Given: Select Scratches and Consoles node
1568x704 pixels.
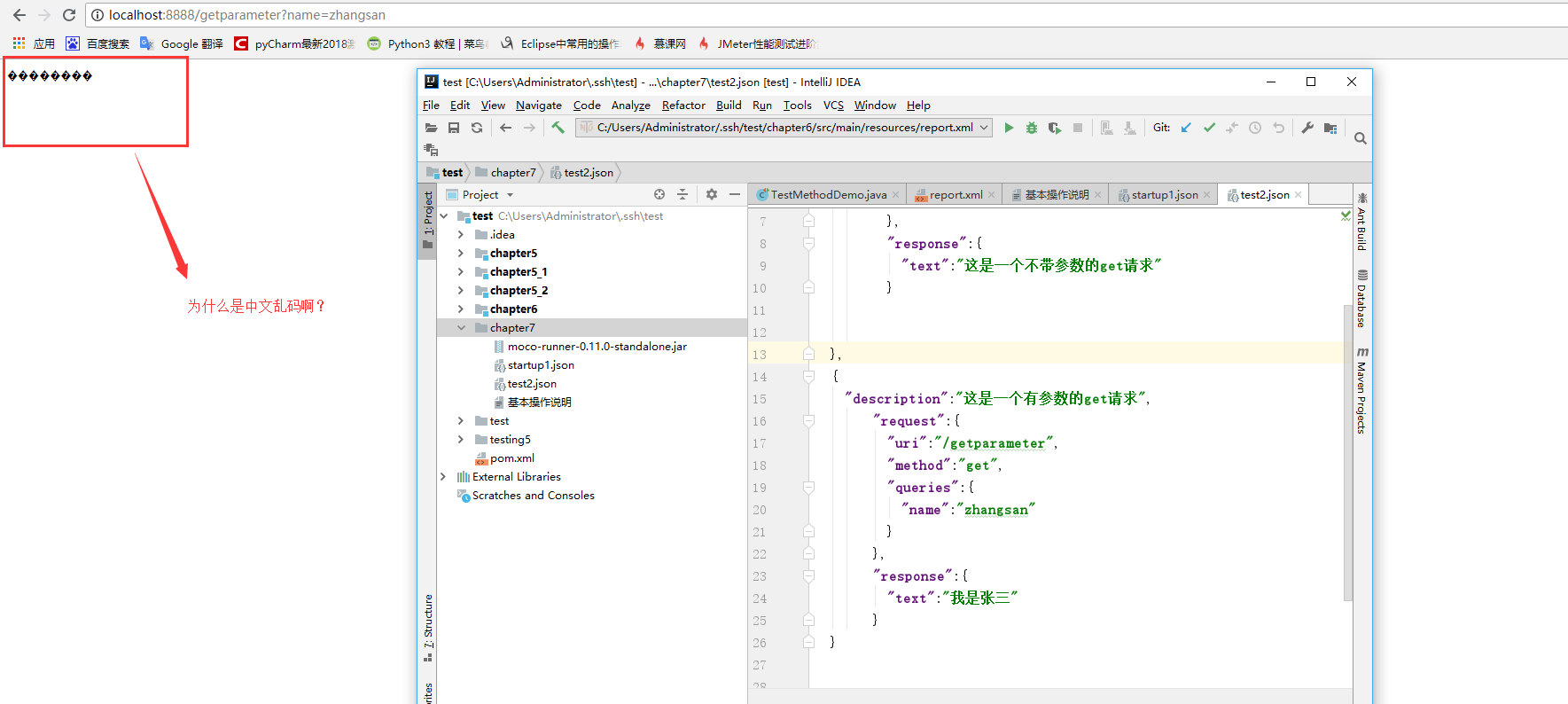Looking at the screenshot, I should pos(533,496).
